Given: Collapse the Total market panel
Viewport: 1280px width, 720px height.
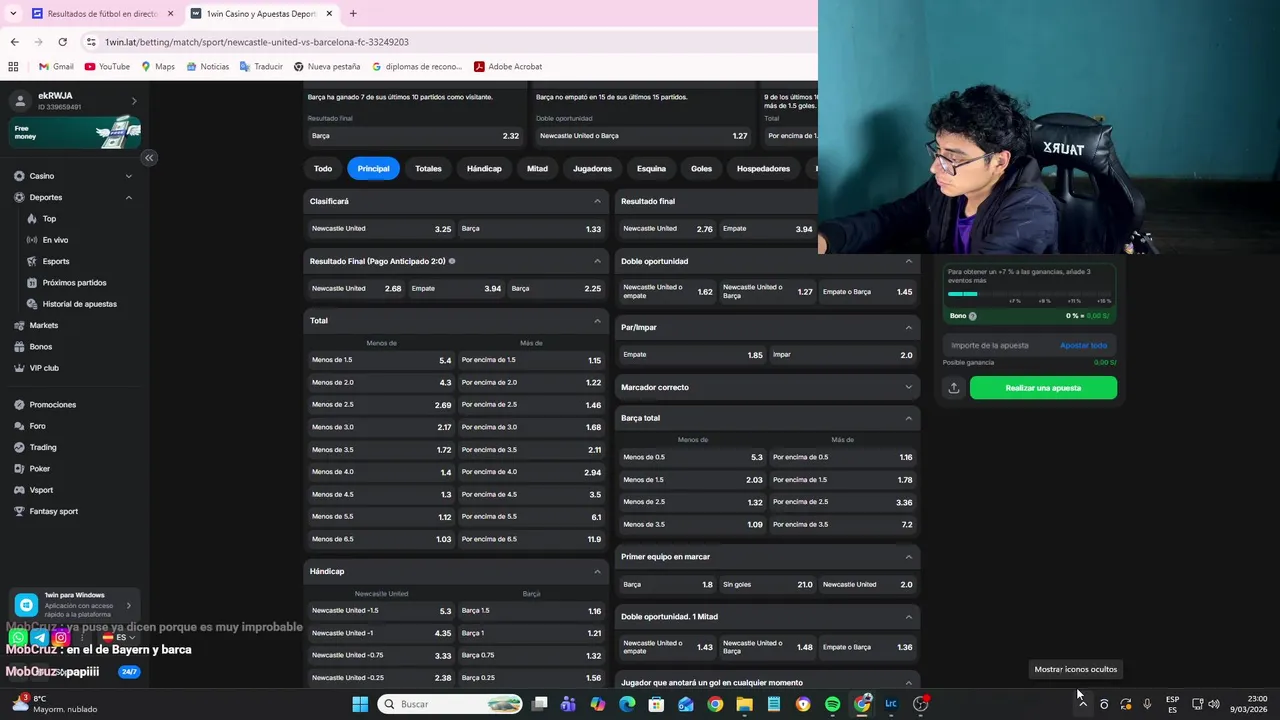Looking at the screenshot, I should (597, 321).
